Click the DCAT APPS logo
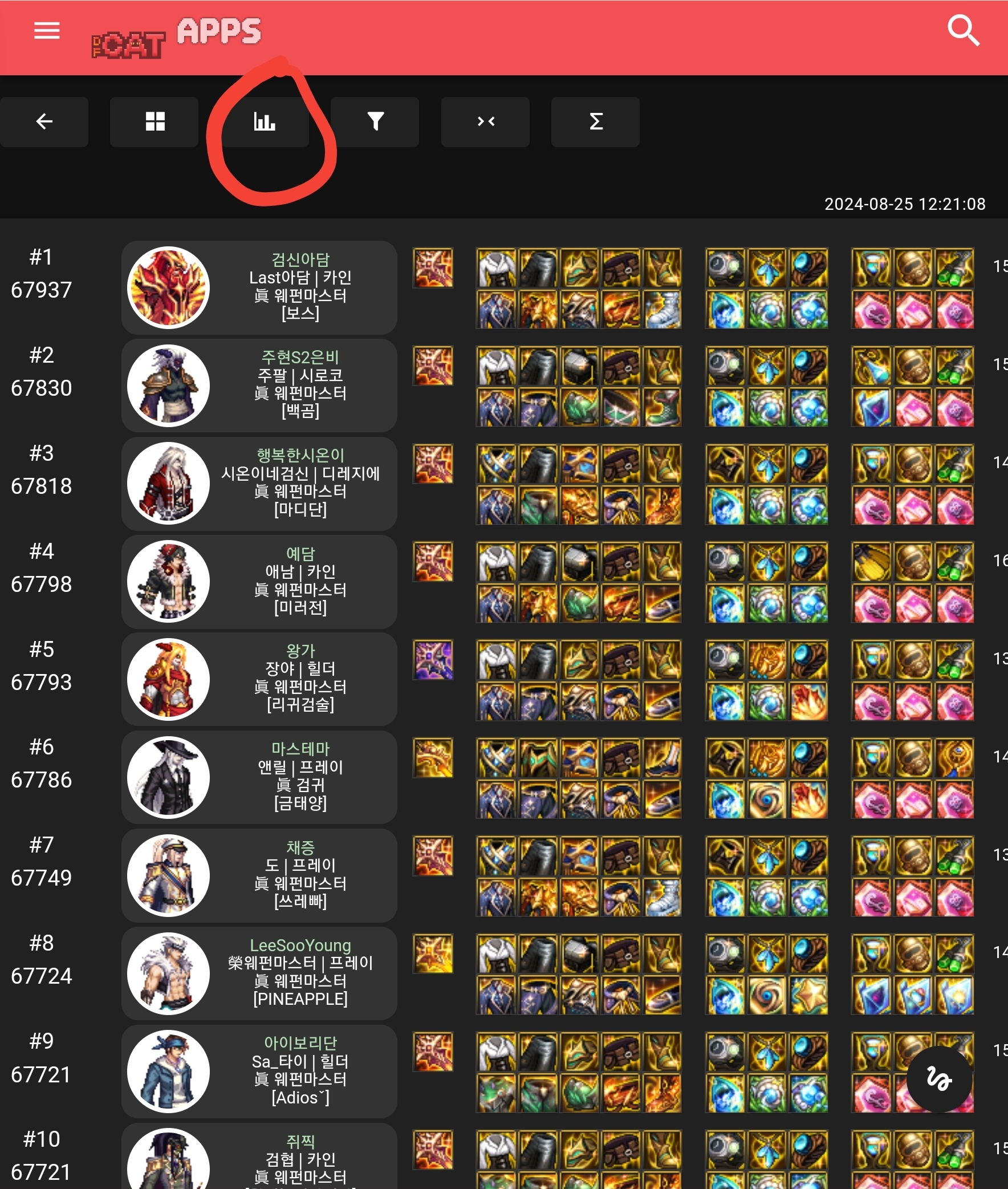The height and width of the screenshot is (1189, 1008). 176,38
